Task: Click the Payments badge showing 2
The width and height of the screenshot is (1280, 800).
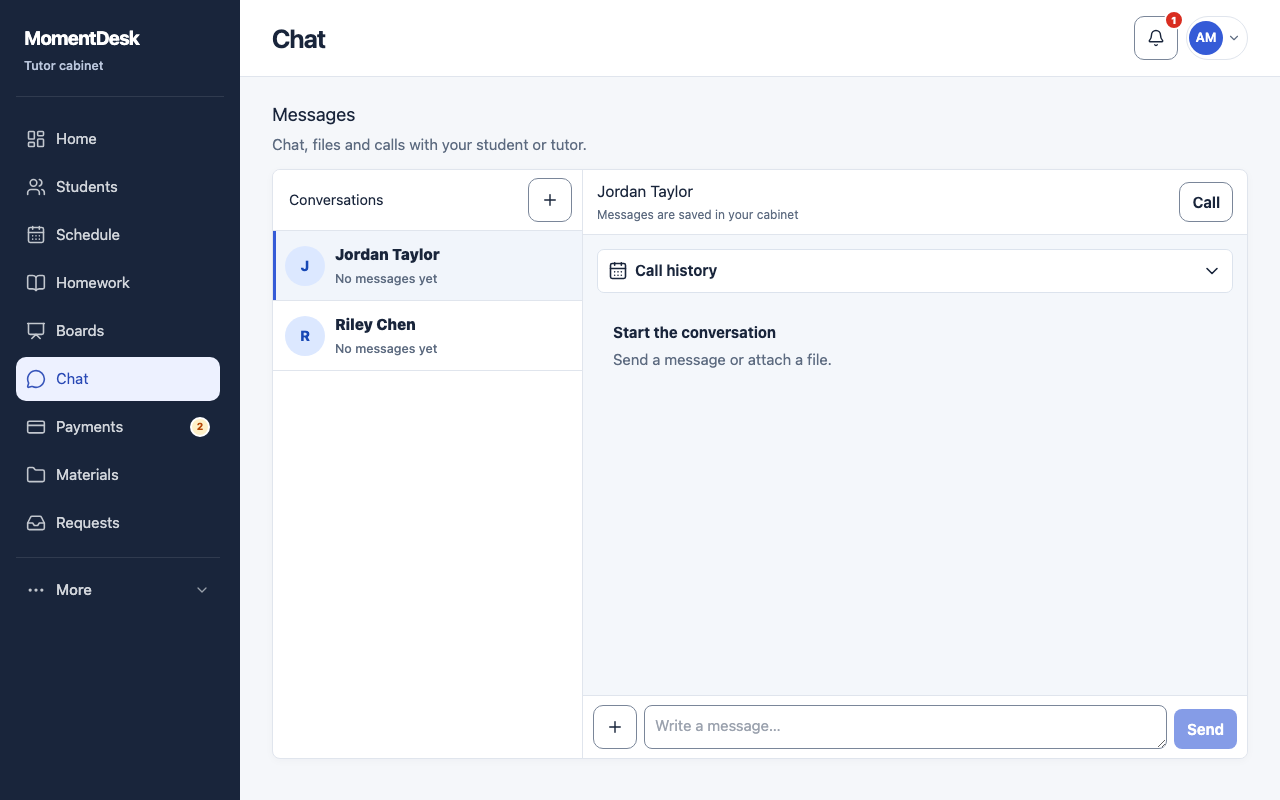Action: pos(200,427)
